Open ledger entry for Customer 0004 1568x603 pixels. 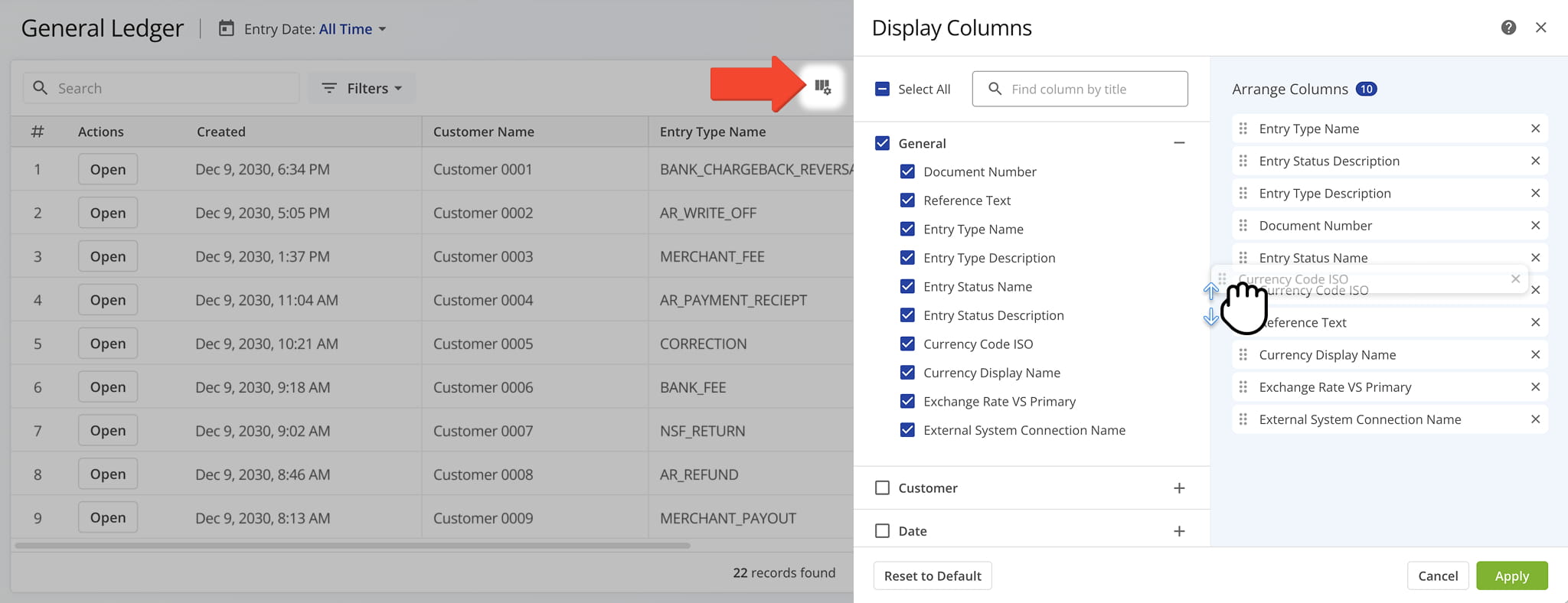pyautogui.click(x=108, y=300)
